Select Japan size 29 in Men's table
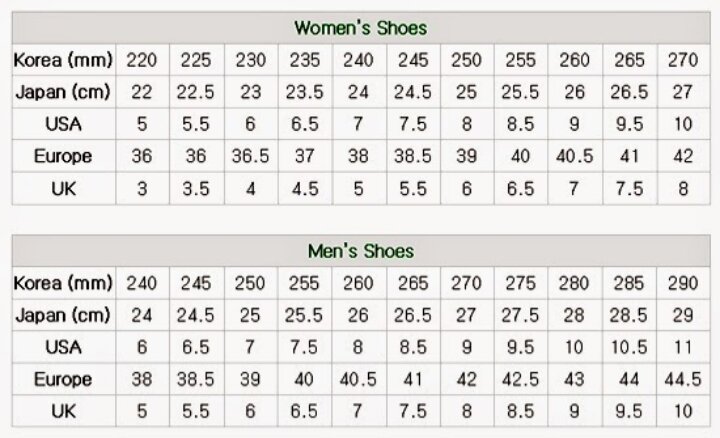The height and width of the screenshot is (438, 720). point(683,315)
